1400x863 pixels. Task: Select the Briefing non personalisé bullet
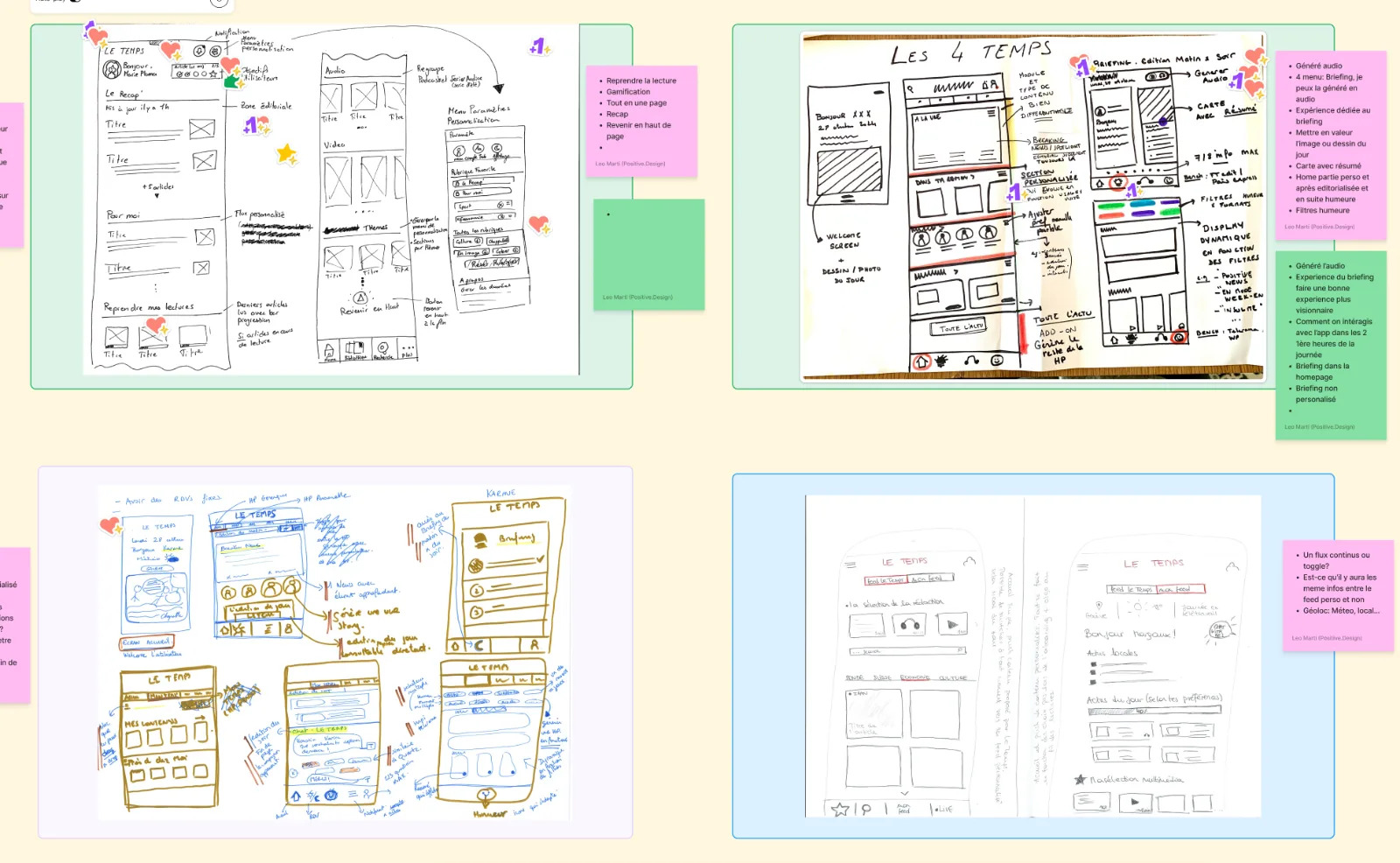coord(1316,394)
